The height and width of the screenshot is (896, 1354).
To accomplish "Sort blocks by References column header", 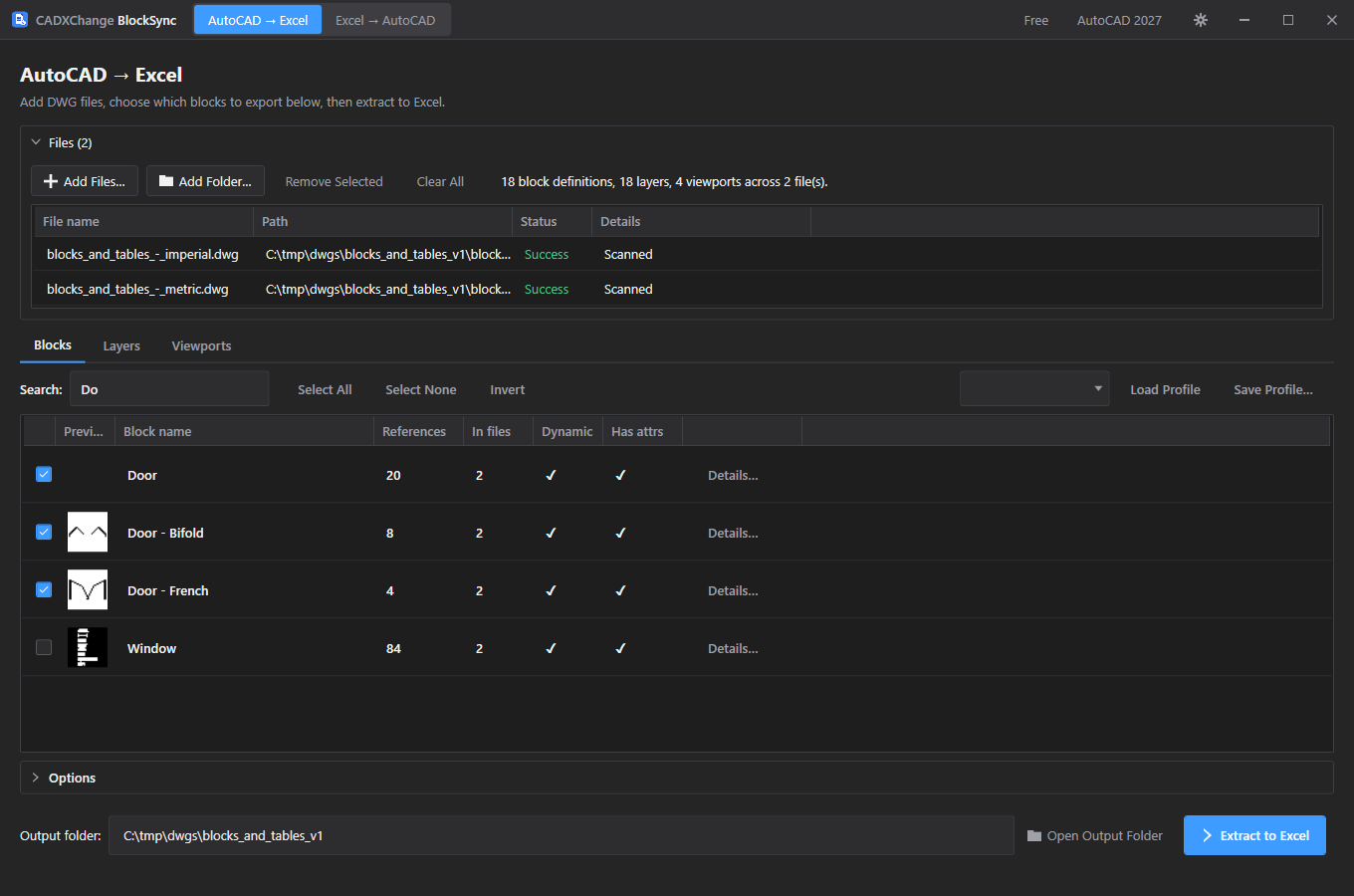I will pos(418,431).
